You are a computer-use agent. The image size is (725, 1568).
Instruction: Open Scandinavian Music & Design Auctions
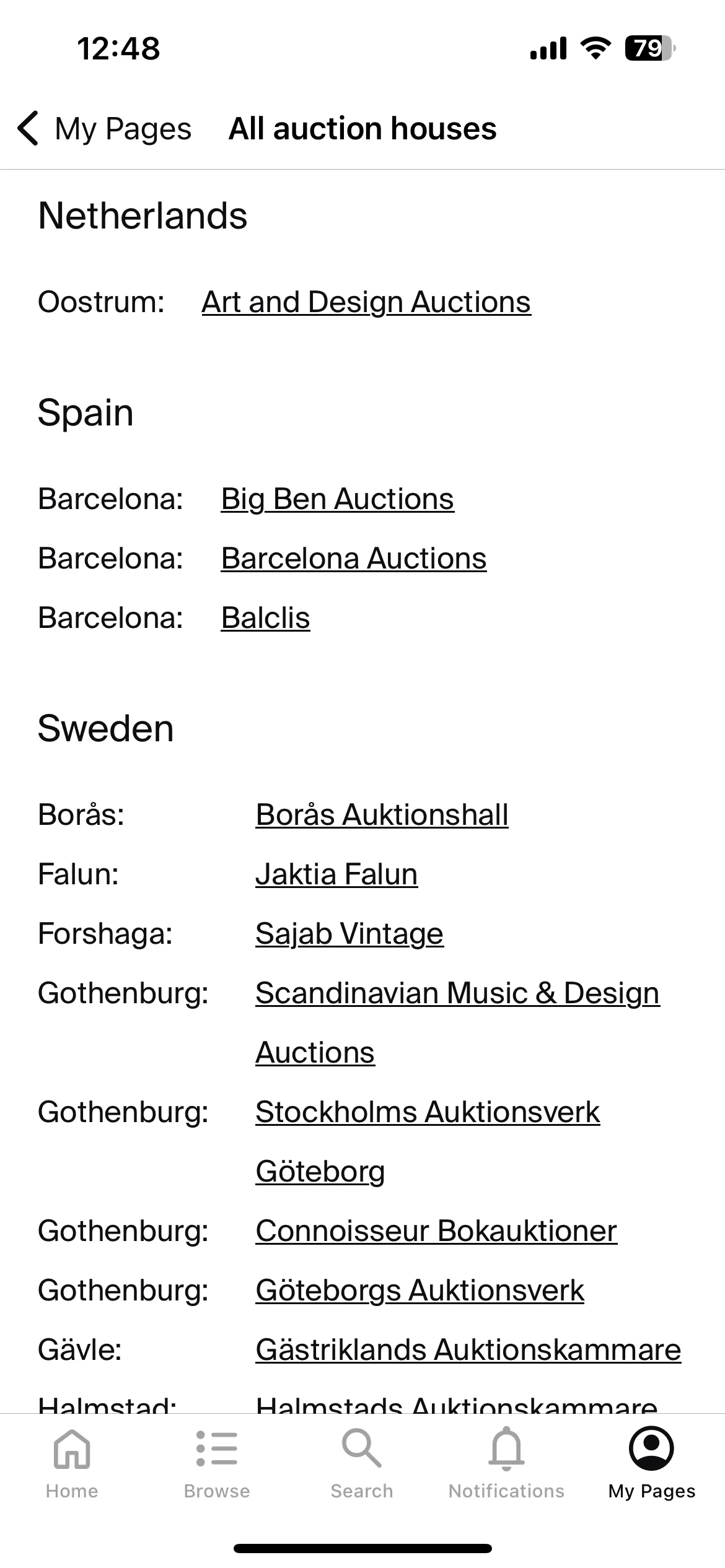(x=457, y=1022)
